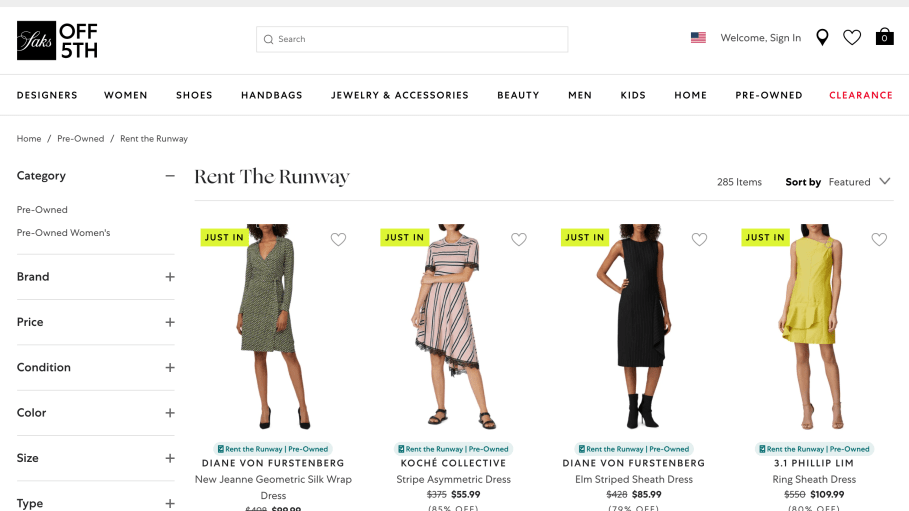Expand the Price filter

pyautogui.click(x=169, y=322)
